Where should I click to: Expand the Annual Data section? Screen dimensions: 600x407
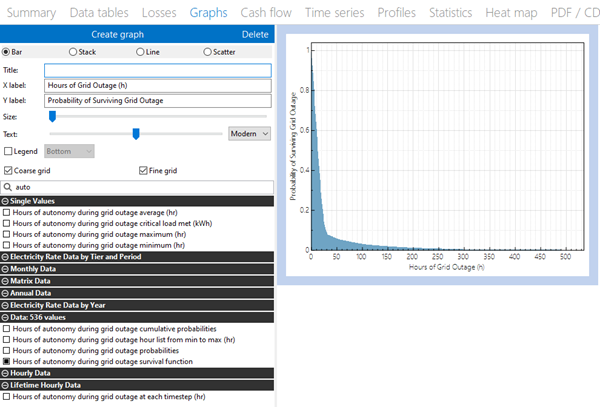pyautogui.click(x=6, y=294)
